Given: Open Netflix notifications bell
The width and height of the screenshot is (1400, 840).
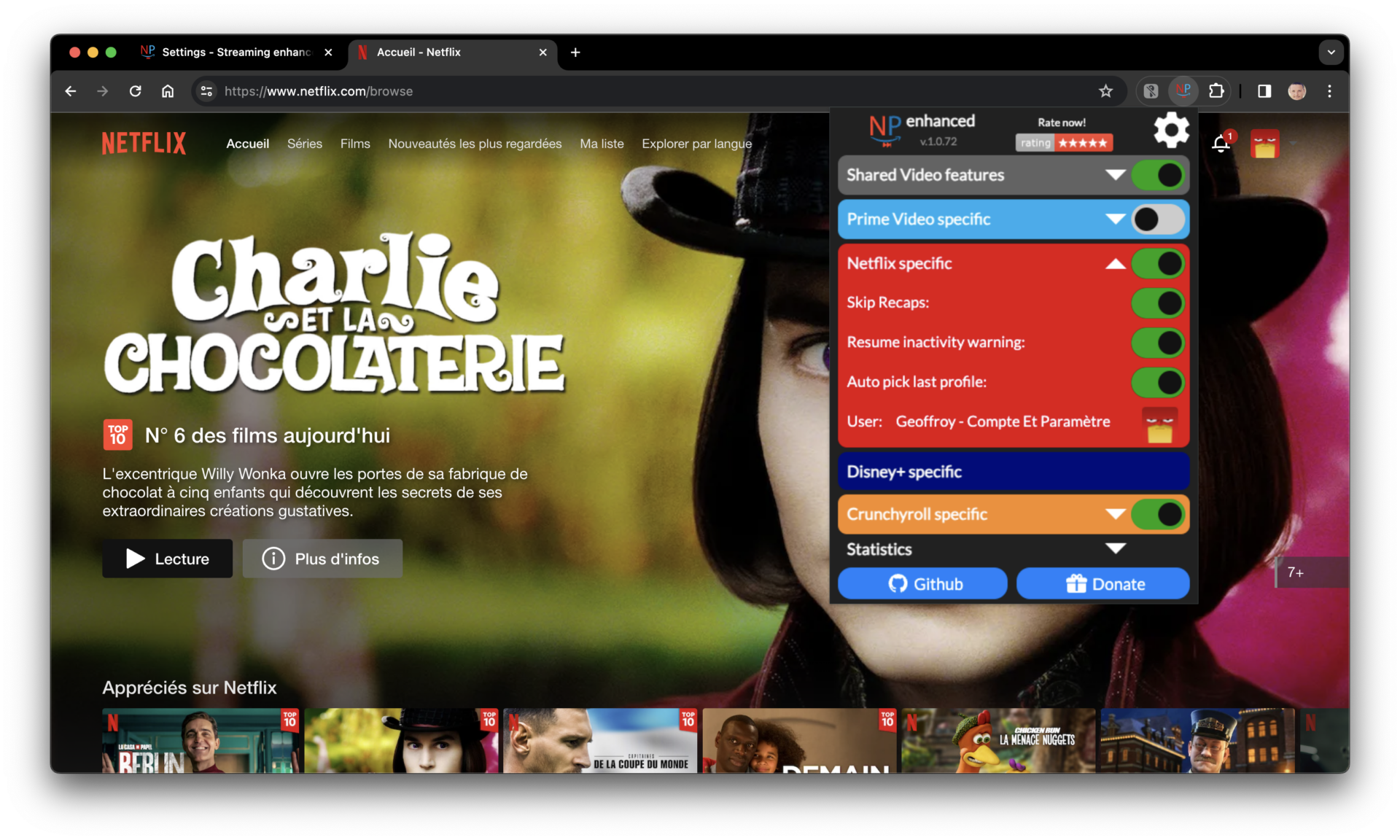Looking at the screenshot, I should 1221,143.
